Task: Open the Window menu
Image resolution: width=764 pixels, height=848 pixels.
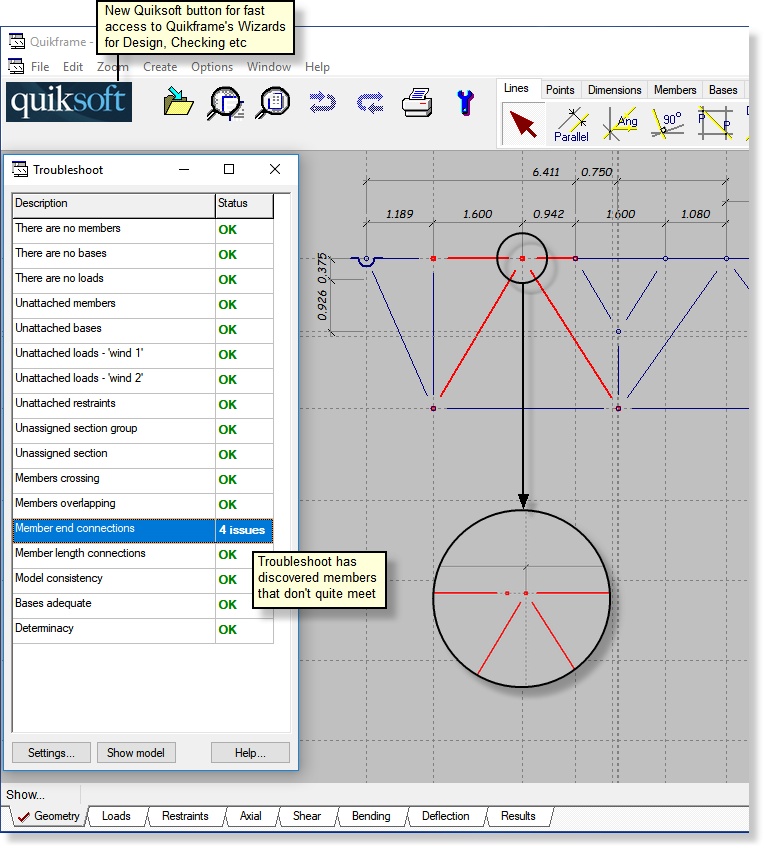Action: pyautogui.click(x=269, y=67)
